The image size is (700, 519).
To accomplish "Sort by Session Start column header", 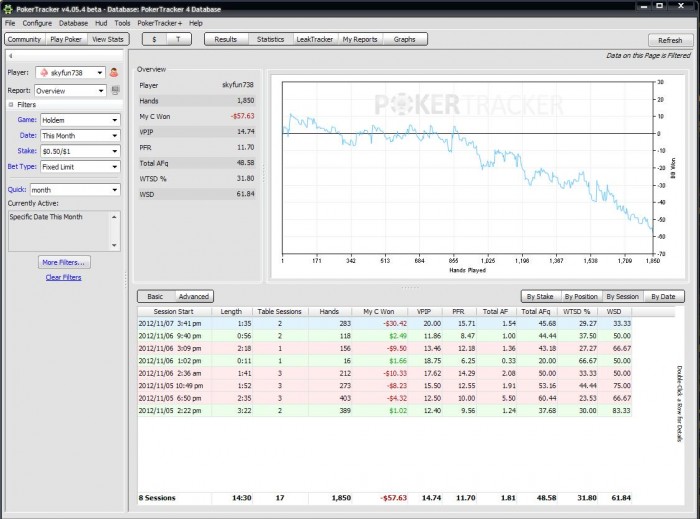I will [174, 311].
